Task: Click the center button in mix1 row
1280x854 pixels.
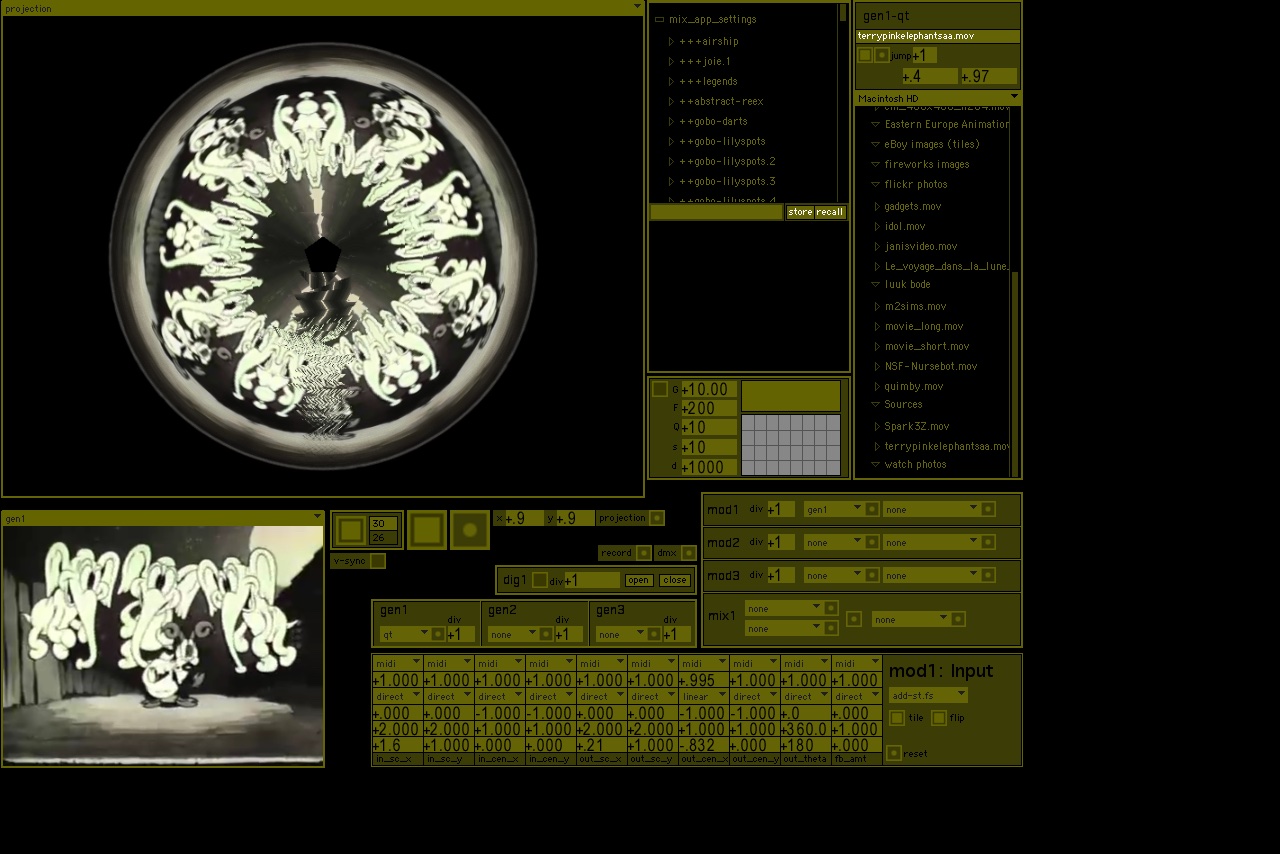Action: tap(853, 619)
